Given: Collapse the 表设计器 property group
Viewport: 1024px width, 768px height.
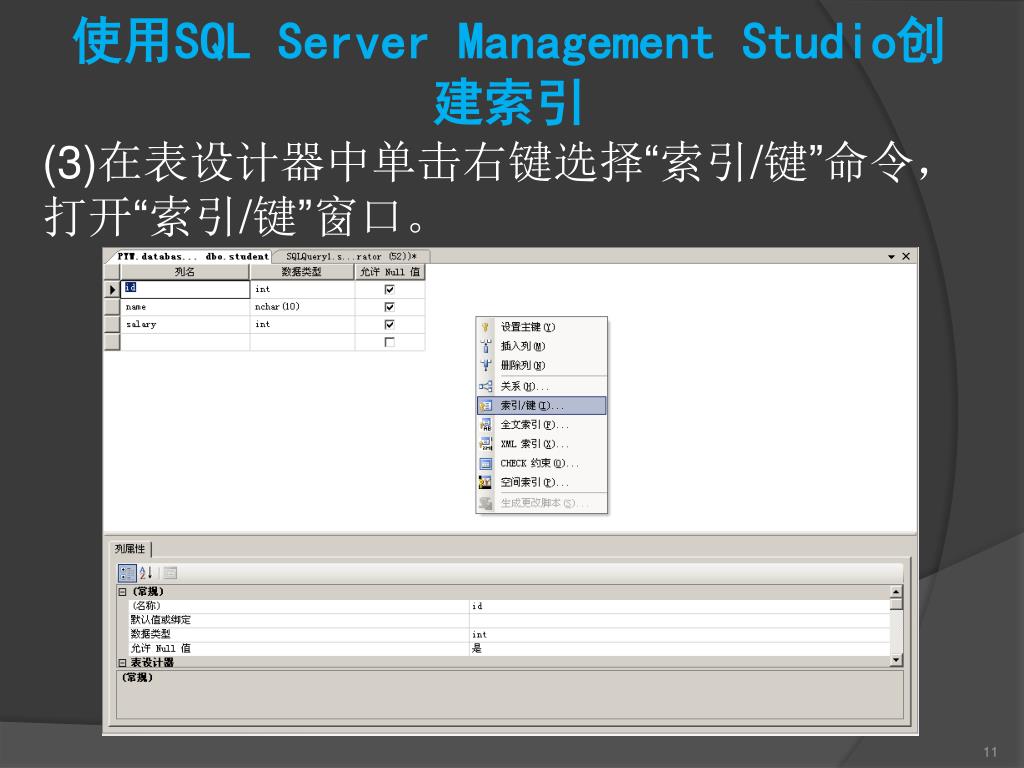Looking at the screenshot, I should pyautogui.click(x=122, y=662).
